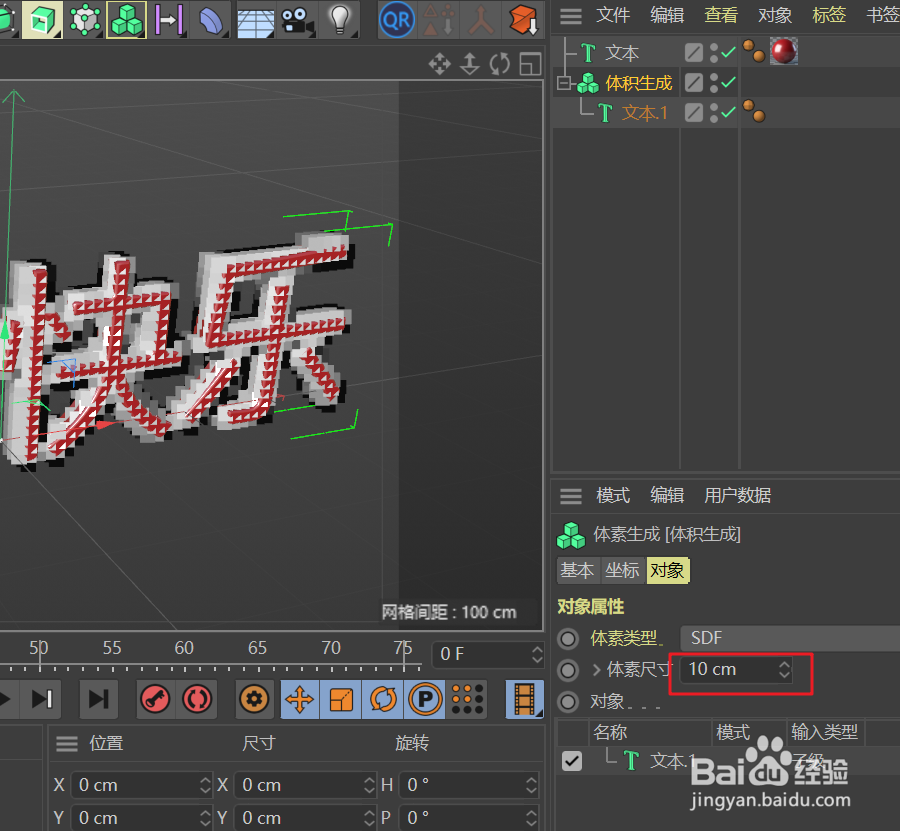900x831 pixels.
Task: Open the camera tool in the top toolbar
Action: pyautogui.click(x=296, y=20)
